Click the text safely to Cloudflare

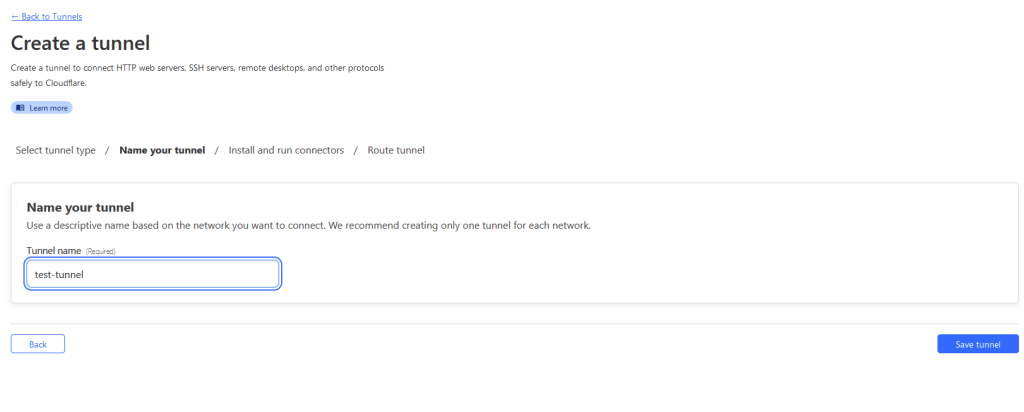48,83
